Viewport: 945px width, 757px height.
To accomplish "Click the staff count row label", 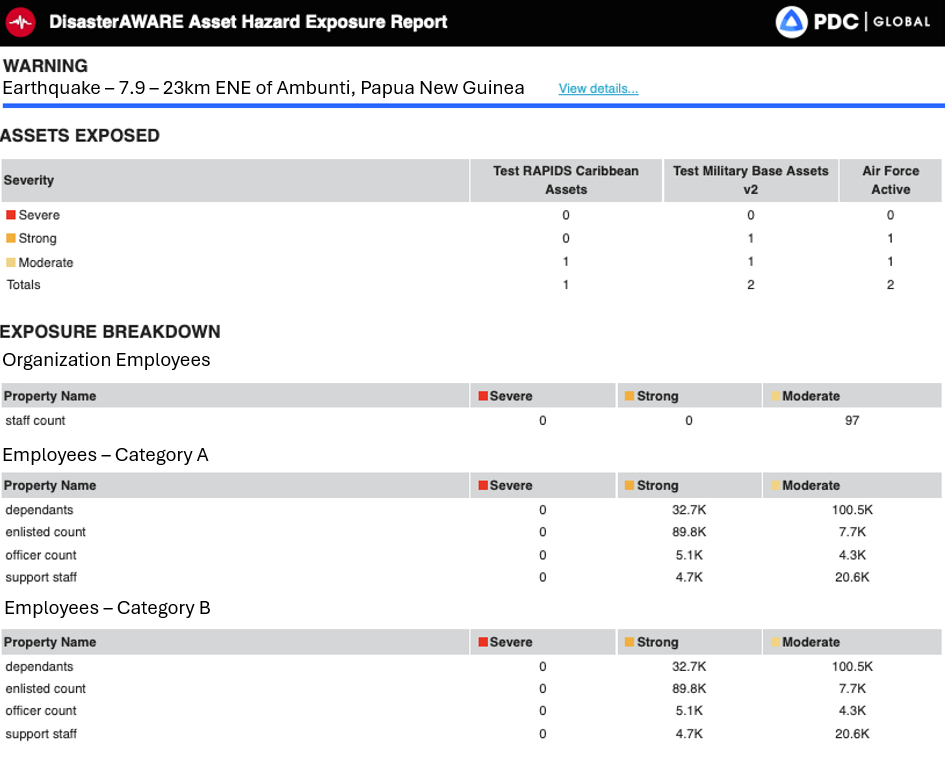I will [36, 421].
